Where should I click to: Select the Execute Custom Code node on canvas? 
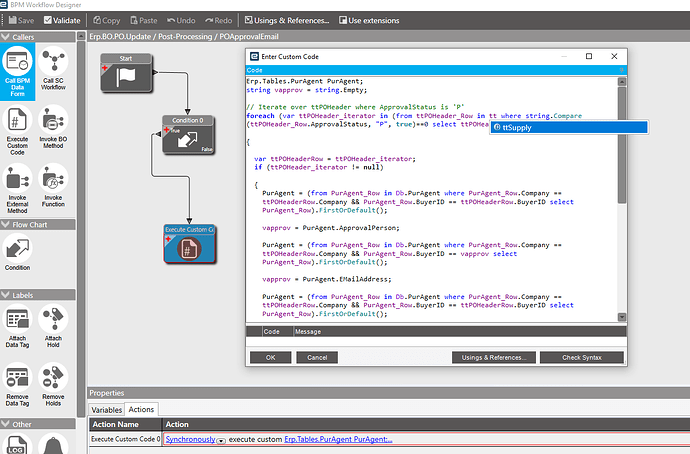click(190, 244)
